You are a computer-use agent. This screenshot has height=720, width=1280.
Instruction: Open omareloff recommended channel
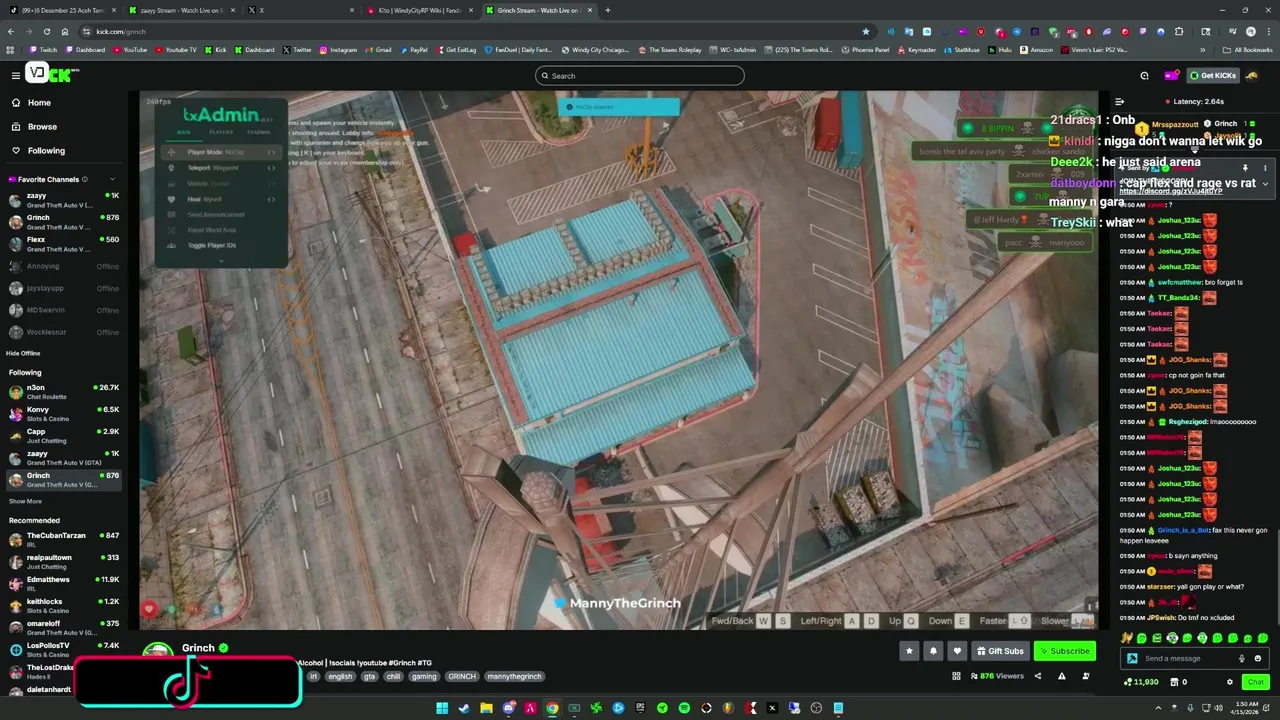point(65,627)
